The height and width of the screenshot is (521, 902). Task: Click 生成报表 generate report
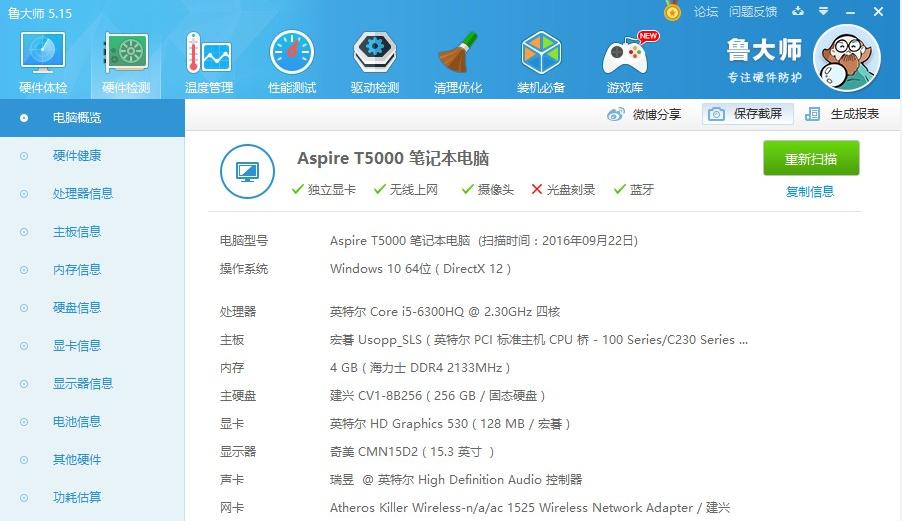coord(842,114)
